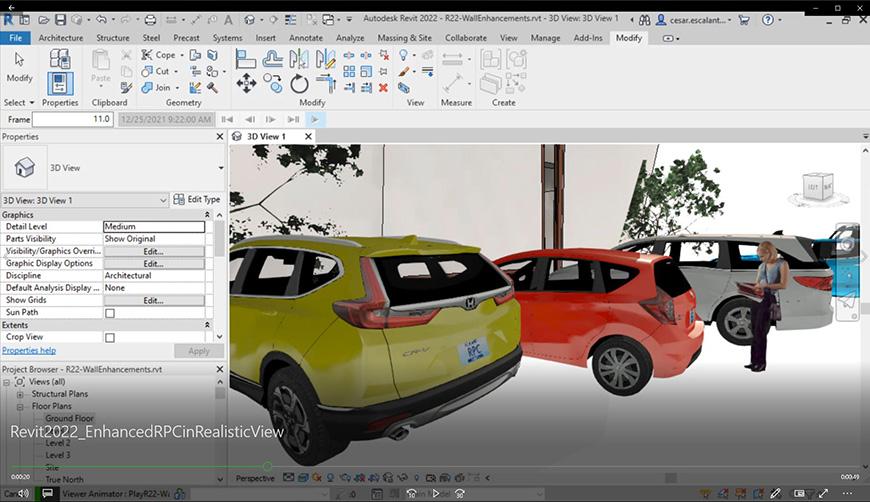This screenshot has height=502, width=870.
Task: Click the lightbulb Hide in View icon
Action: point(403,55)
